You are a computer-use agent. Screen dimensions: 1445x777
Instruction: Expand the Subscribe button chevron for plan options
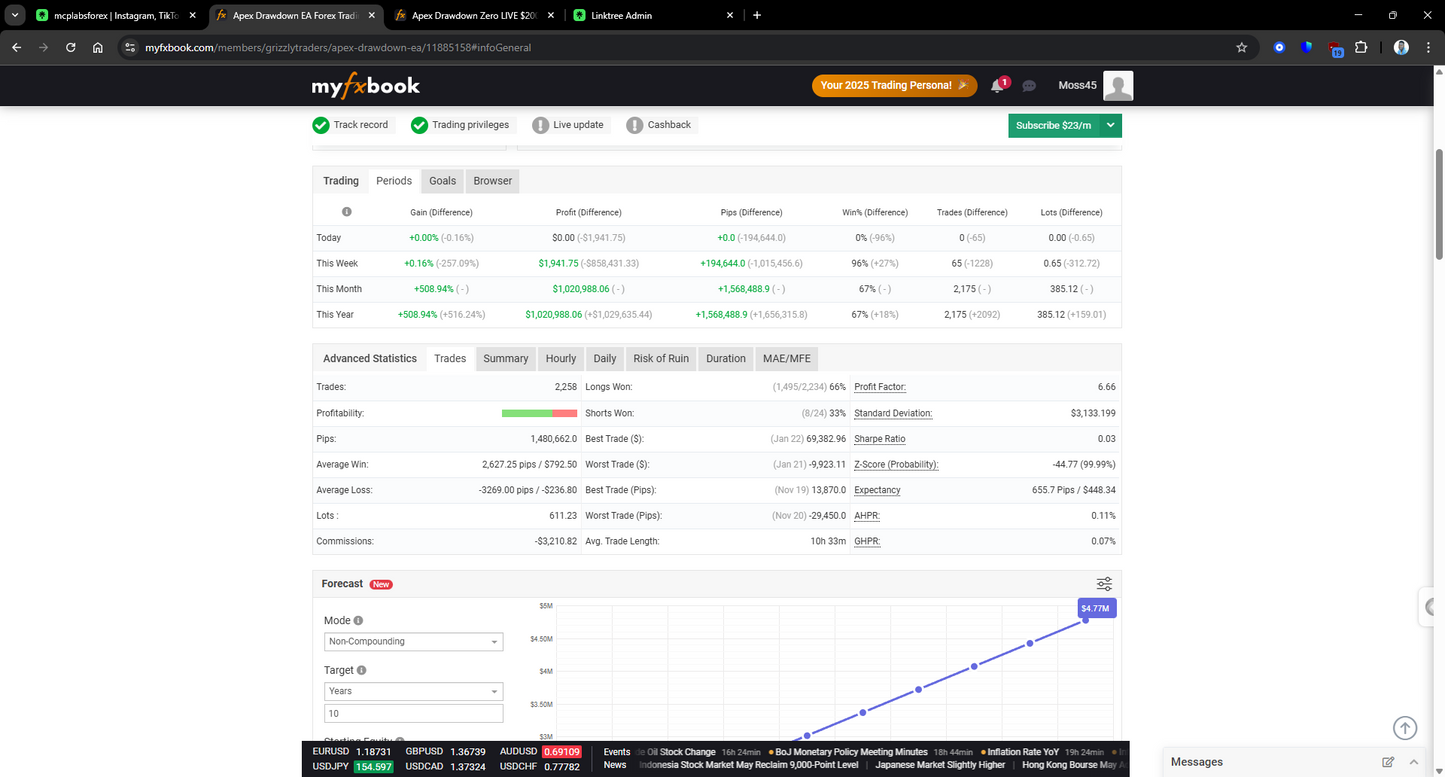1110,125
